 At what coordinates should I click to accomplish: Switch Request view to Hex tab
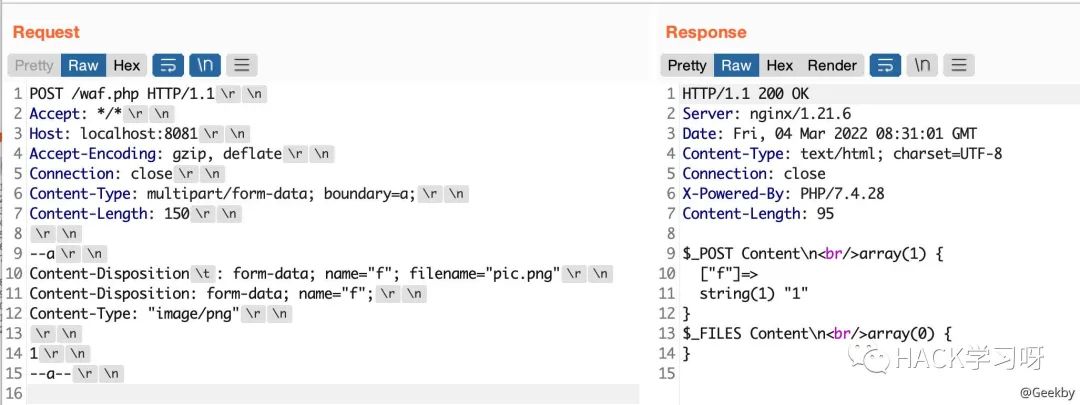127,65
